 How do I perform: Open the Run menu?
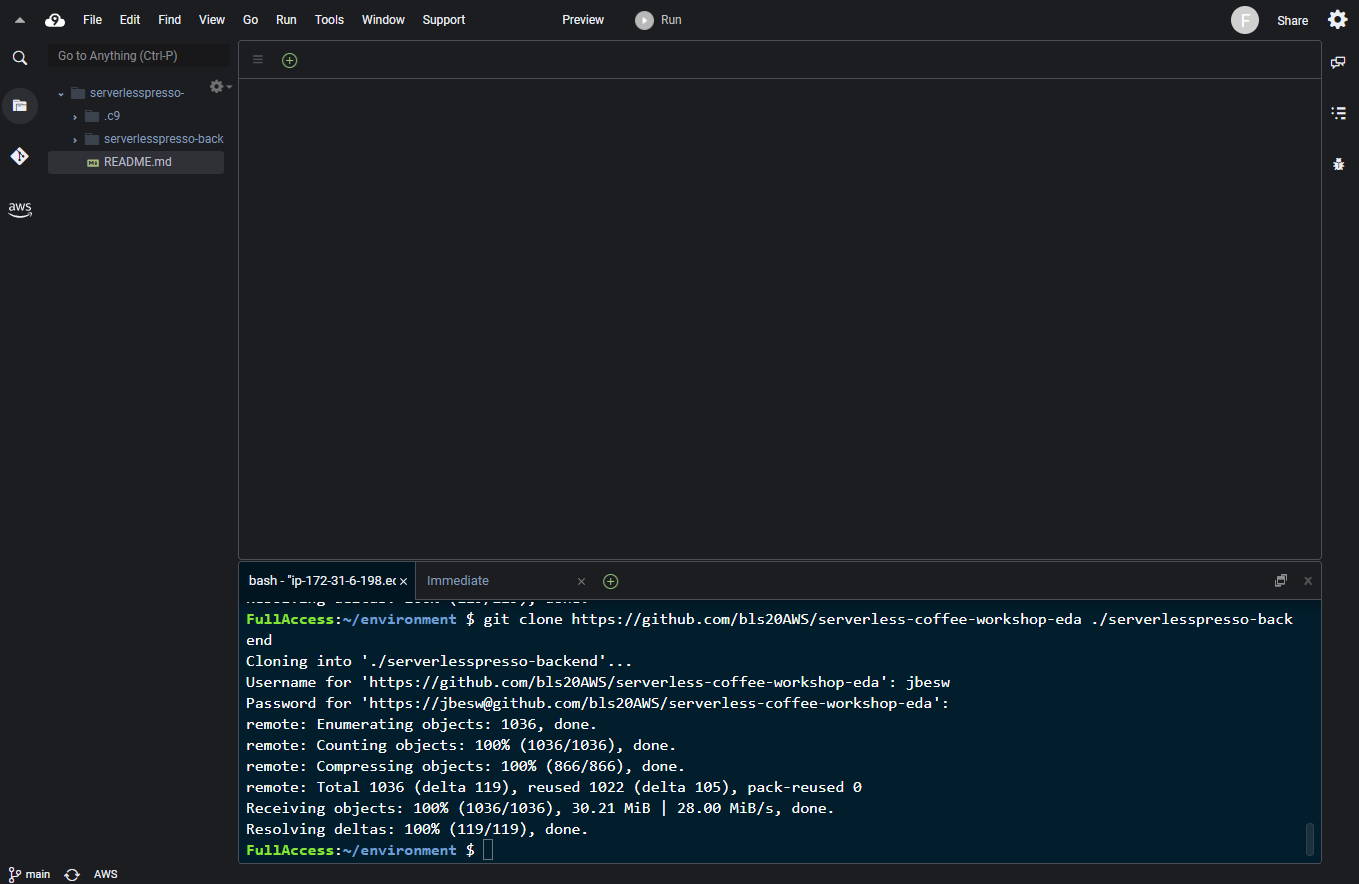pyautogui.click(x=286, y=20)
